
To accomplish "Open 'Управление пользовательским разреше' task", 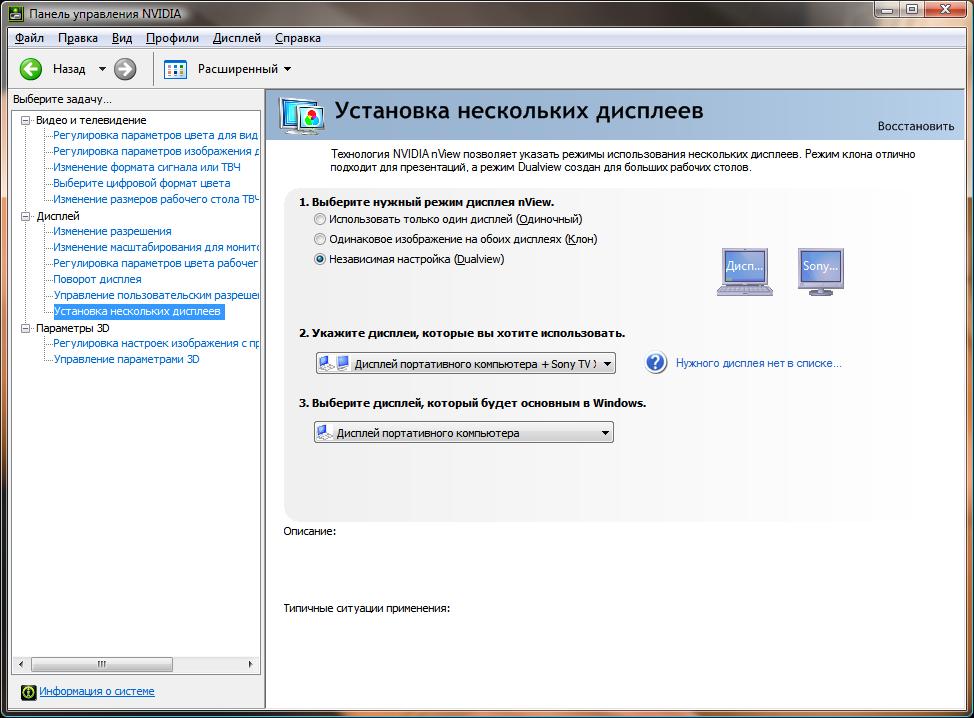I will point(156,296).
